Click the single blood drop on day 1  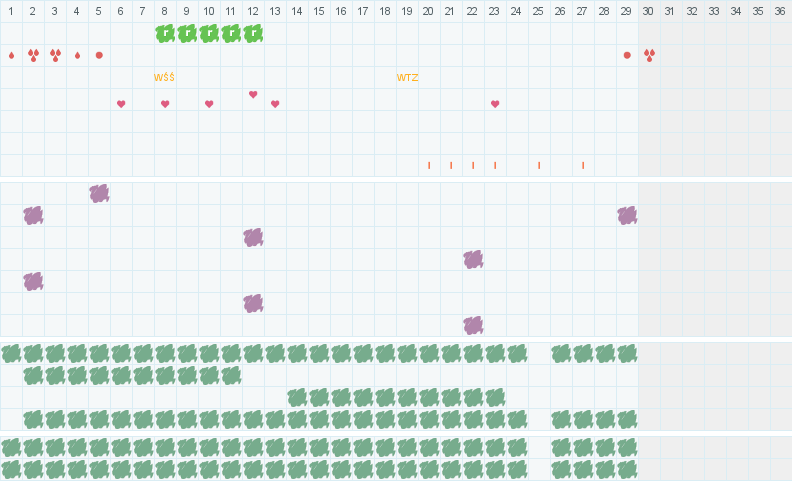pos(11,55)
